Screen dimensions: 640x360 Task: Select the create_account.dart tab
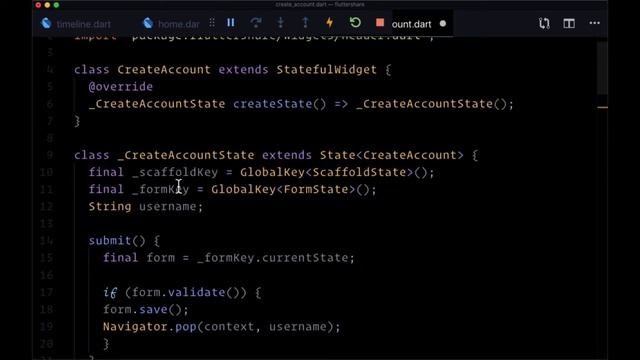(411, 24)
